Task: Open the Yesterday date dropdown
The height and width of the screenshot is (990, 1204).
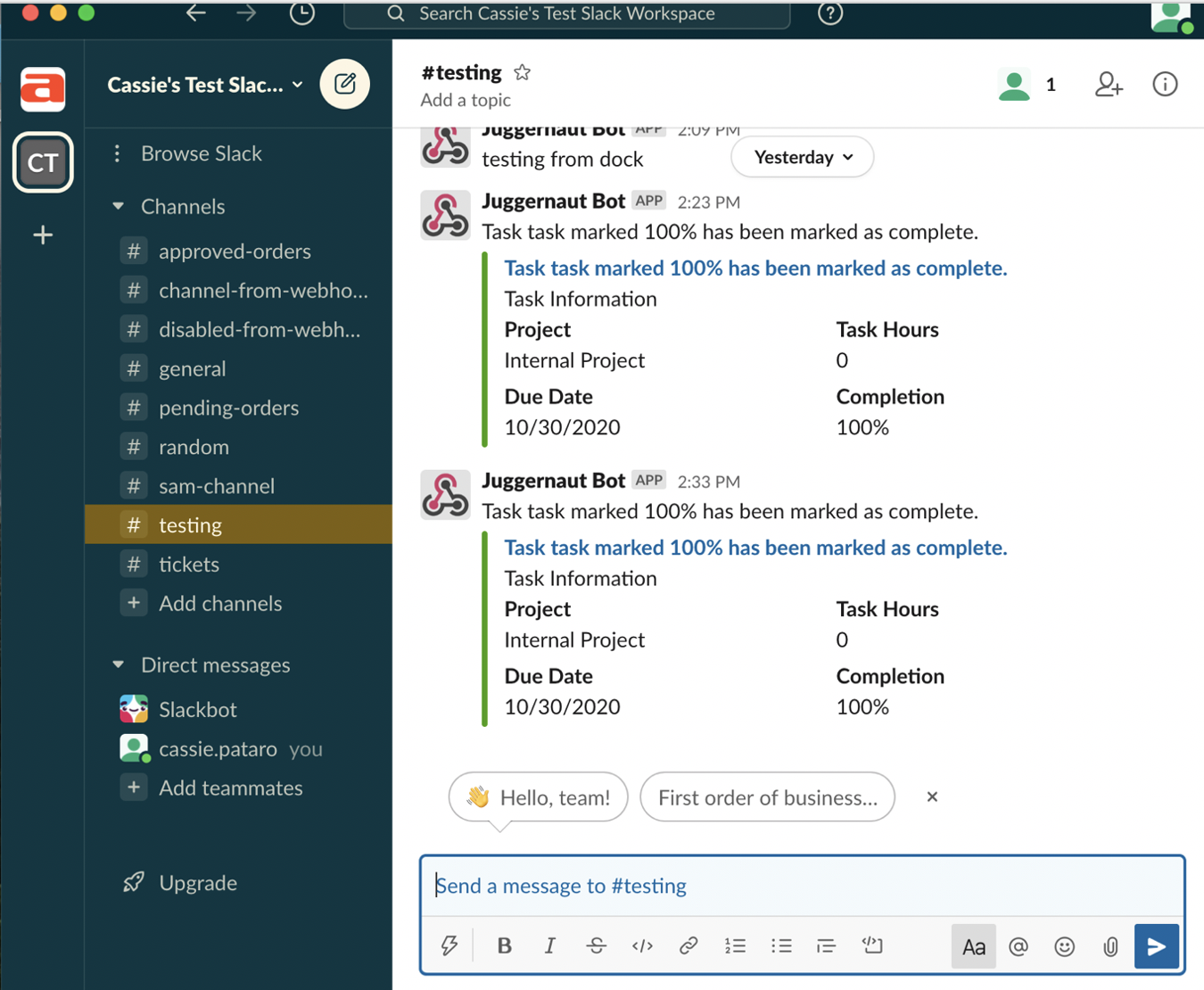Action: [801, 157]
